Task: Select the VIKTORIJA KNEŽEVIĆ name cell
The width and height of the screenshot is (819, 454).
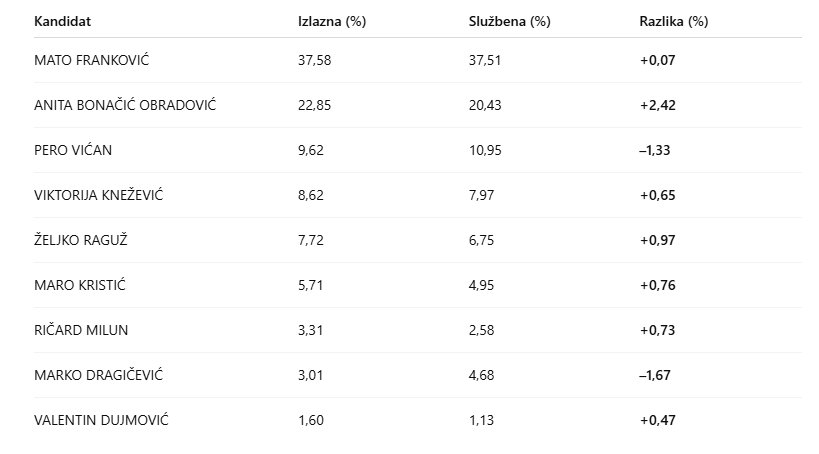Action: point(98,195)
